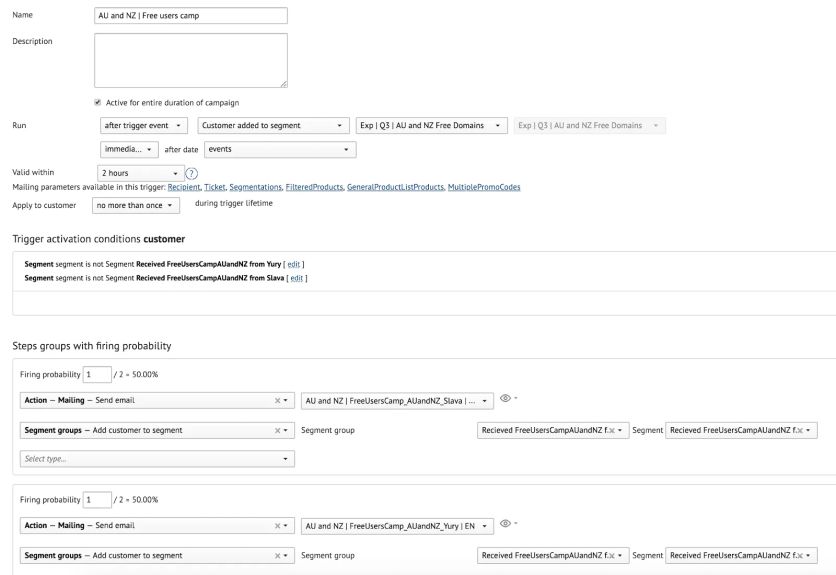The width and height of the screenshot is (836, 575).
Task: Click the help question mark icon next to Valid within
Action: pos(191,173)
